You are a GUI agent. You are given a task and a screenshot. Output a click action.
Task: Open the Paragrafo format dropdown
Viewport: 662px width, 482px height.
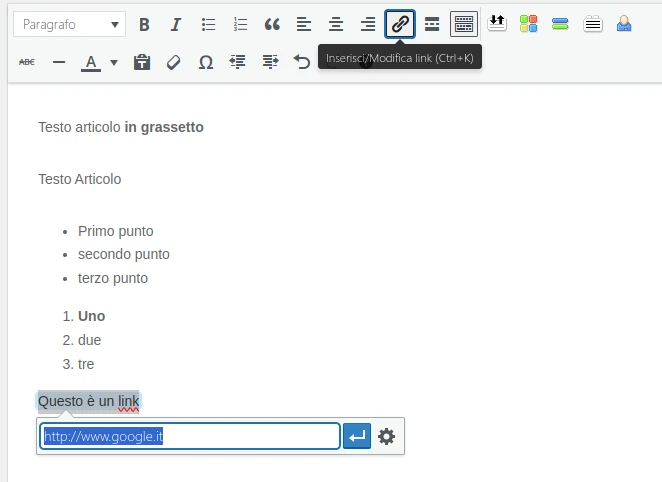point(69,24)
